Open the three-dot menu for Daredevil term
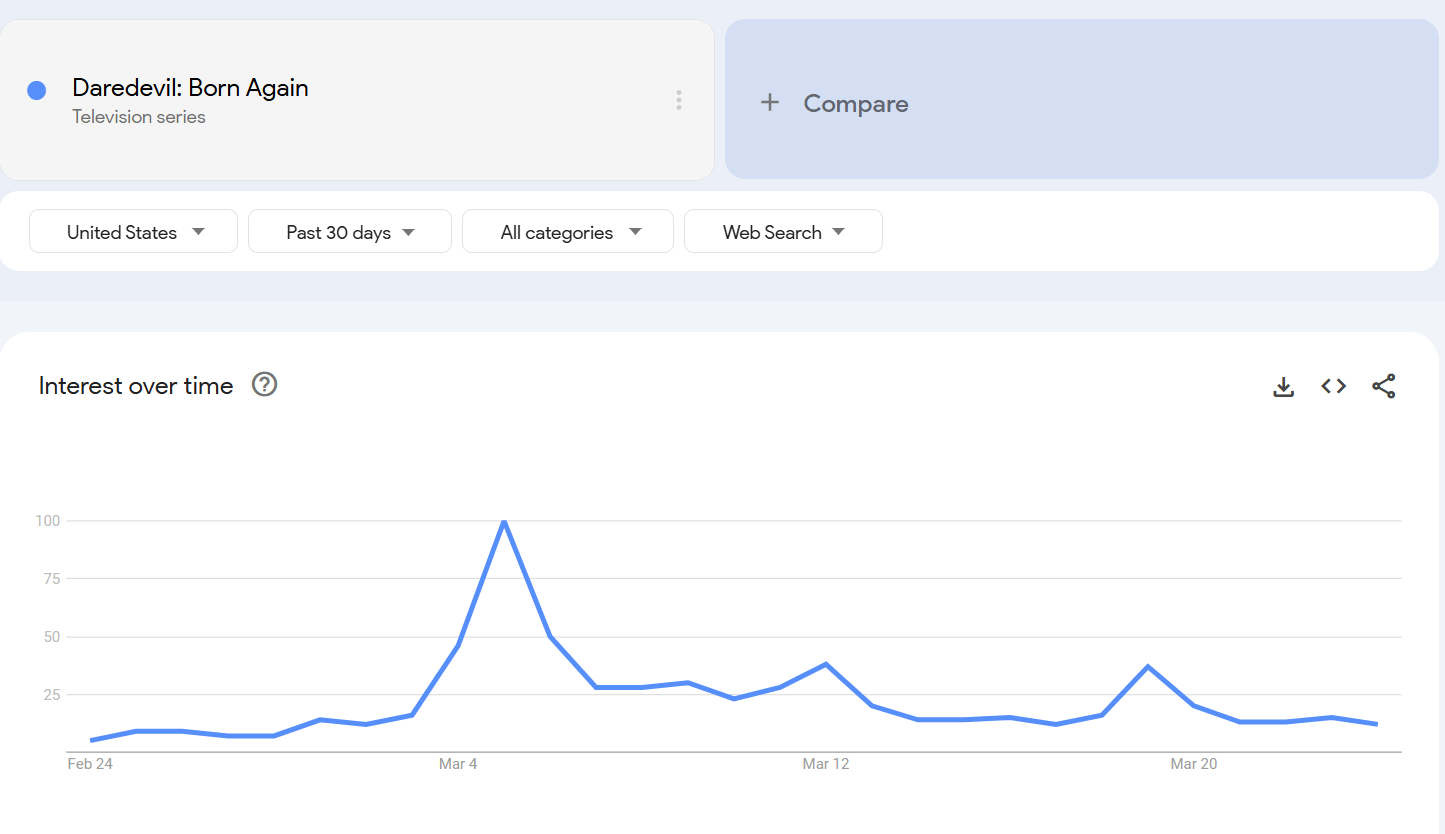Screen dimensions: 1445x834 (x=679, y=100)
